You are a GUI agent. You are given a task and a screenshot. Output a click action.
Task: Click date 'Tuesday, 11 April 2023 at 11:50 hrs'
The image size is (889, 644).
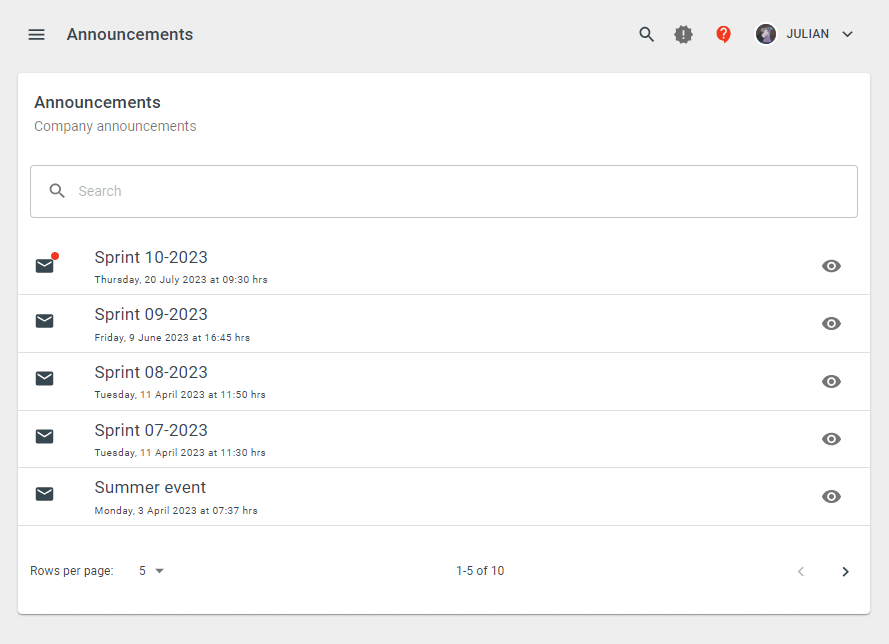[180, 395]
